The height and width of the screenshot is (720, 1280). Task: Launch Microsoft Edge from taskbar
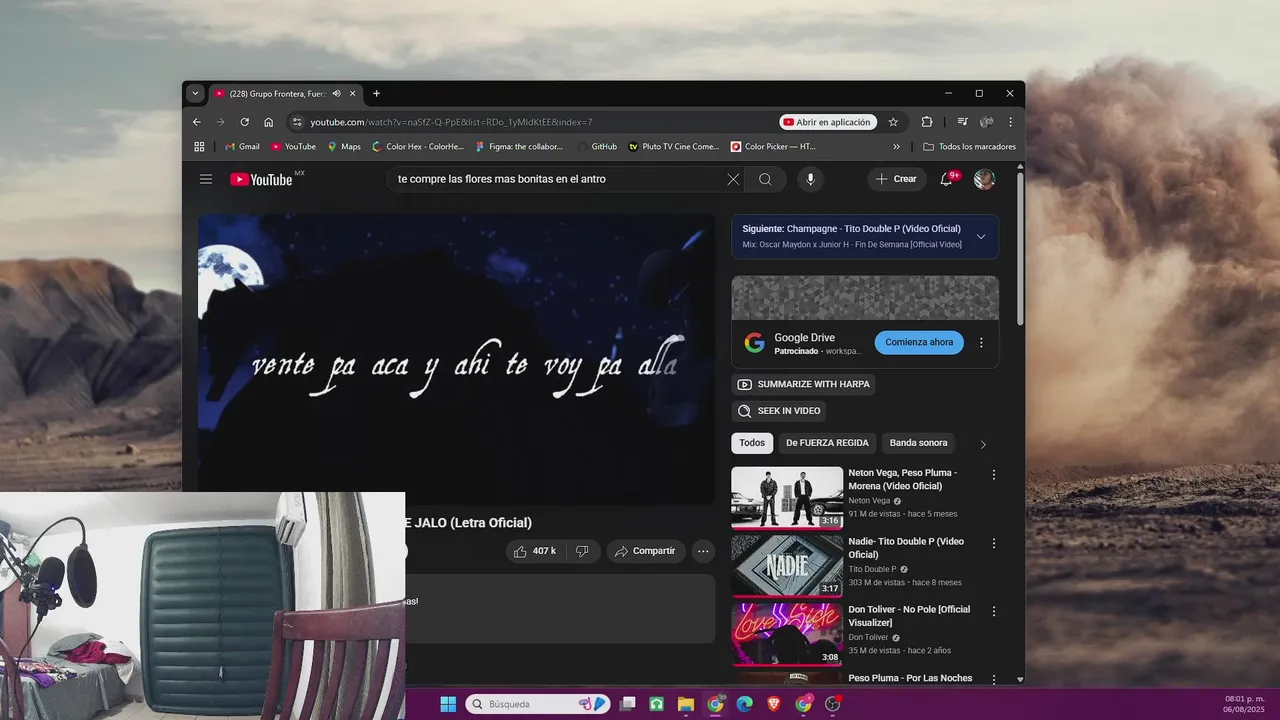[744, 704]
